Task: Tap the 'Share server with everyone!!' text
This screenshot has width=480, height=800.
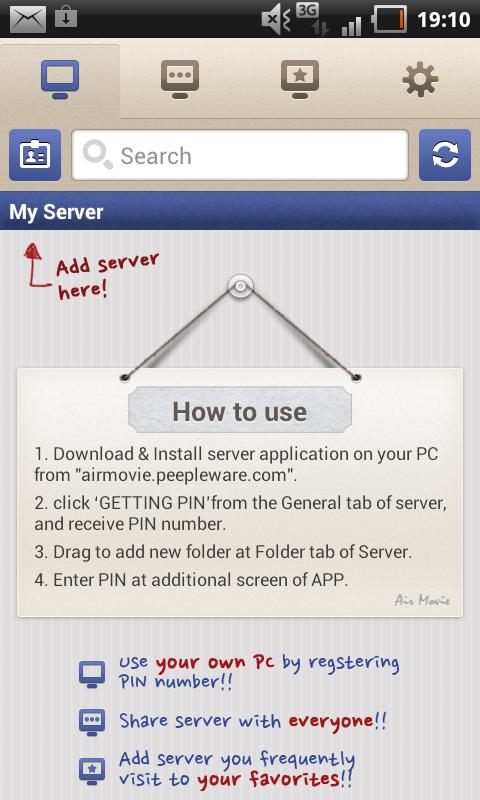Action: (x=252, y=722)
